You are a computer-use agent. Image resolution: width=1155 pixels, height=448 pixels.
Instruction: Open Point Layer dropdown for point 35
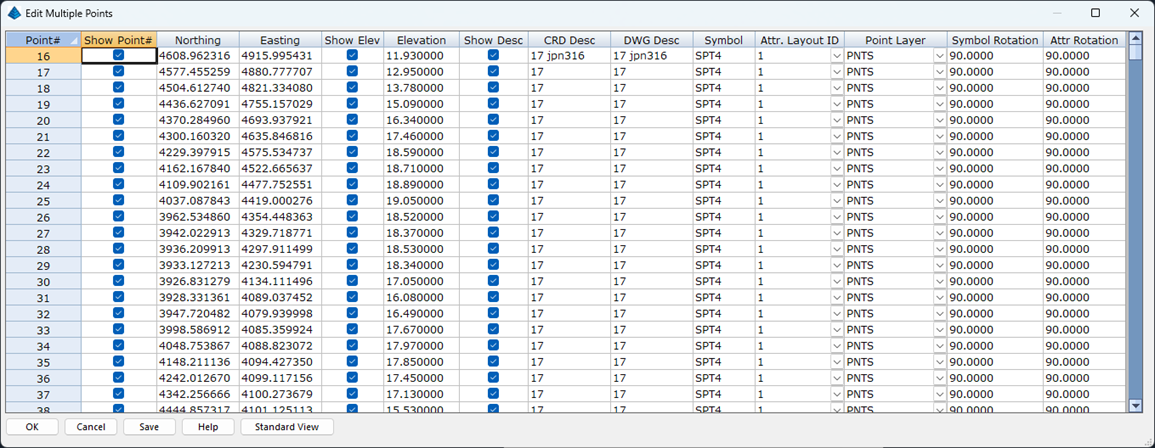pyautogui.click(x=939, y=362)
